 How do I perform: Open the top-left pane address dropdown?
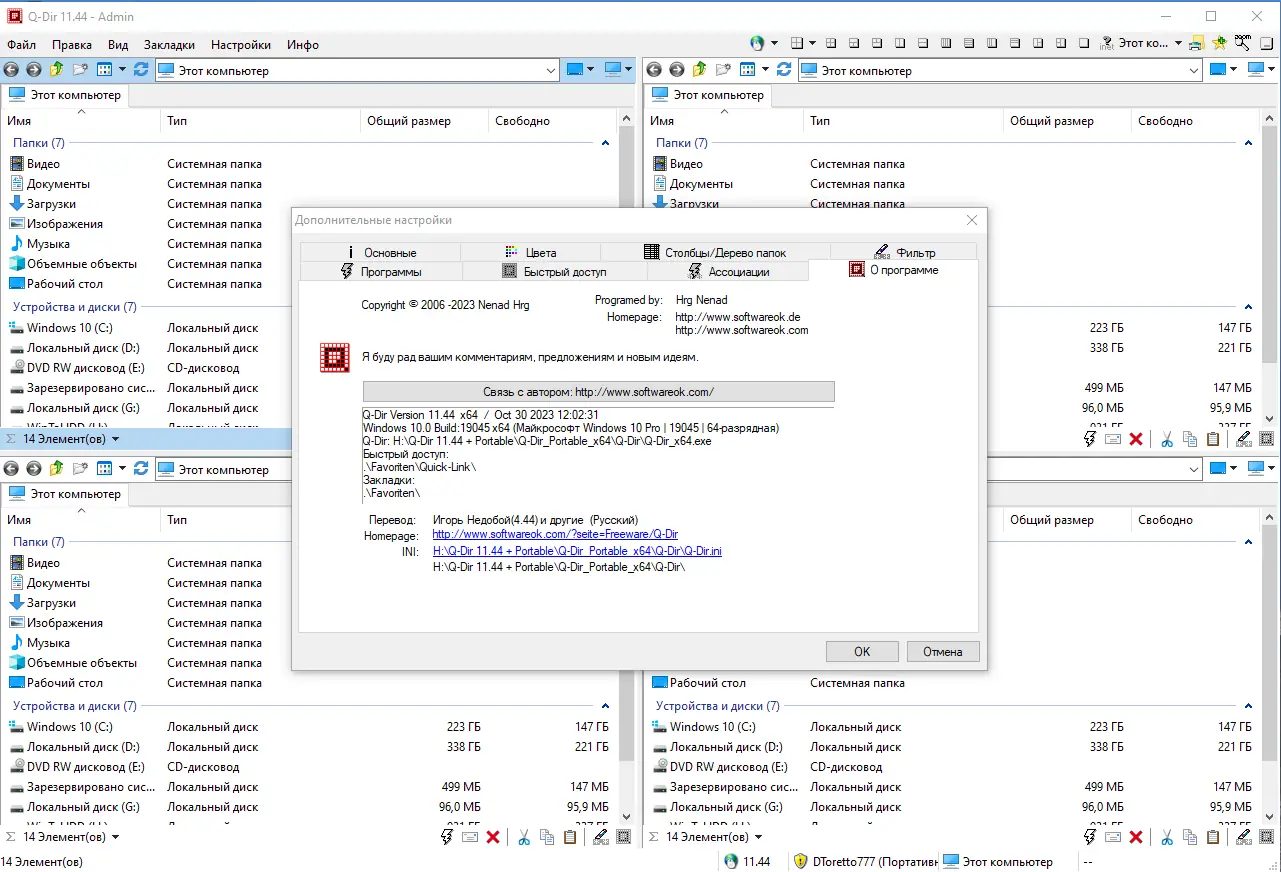click(551, 70)
